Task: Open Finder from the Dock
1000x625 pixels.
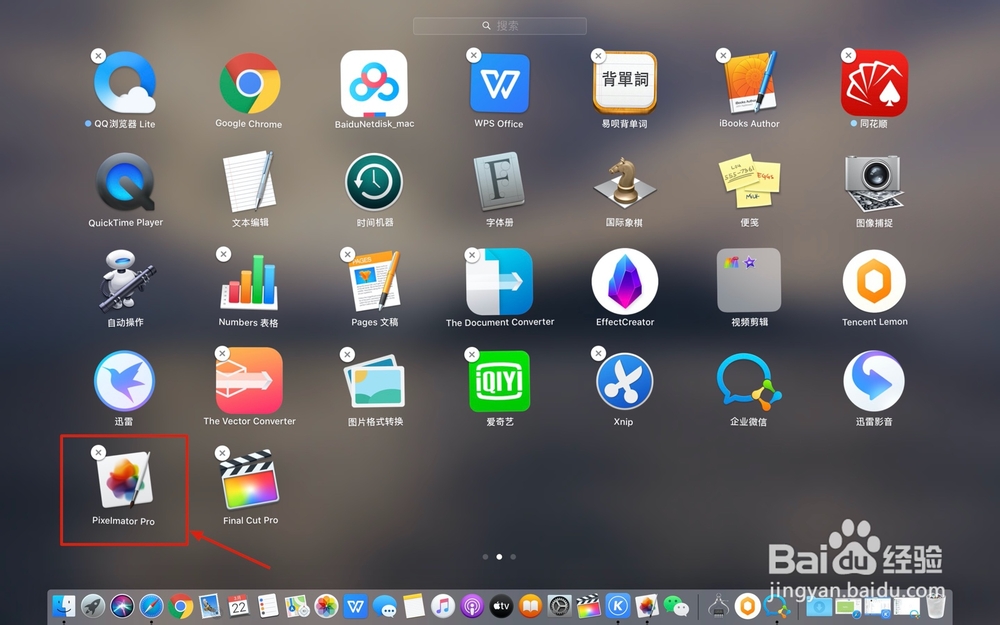Action: pyautogui.click(x=63, y=606)
